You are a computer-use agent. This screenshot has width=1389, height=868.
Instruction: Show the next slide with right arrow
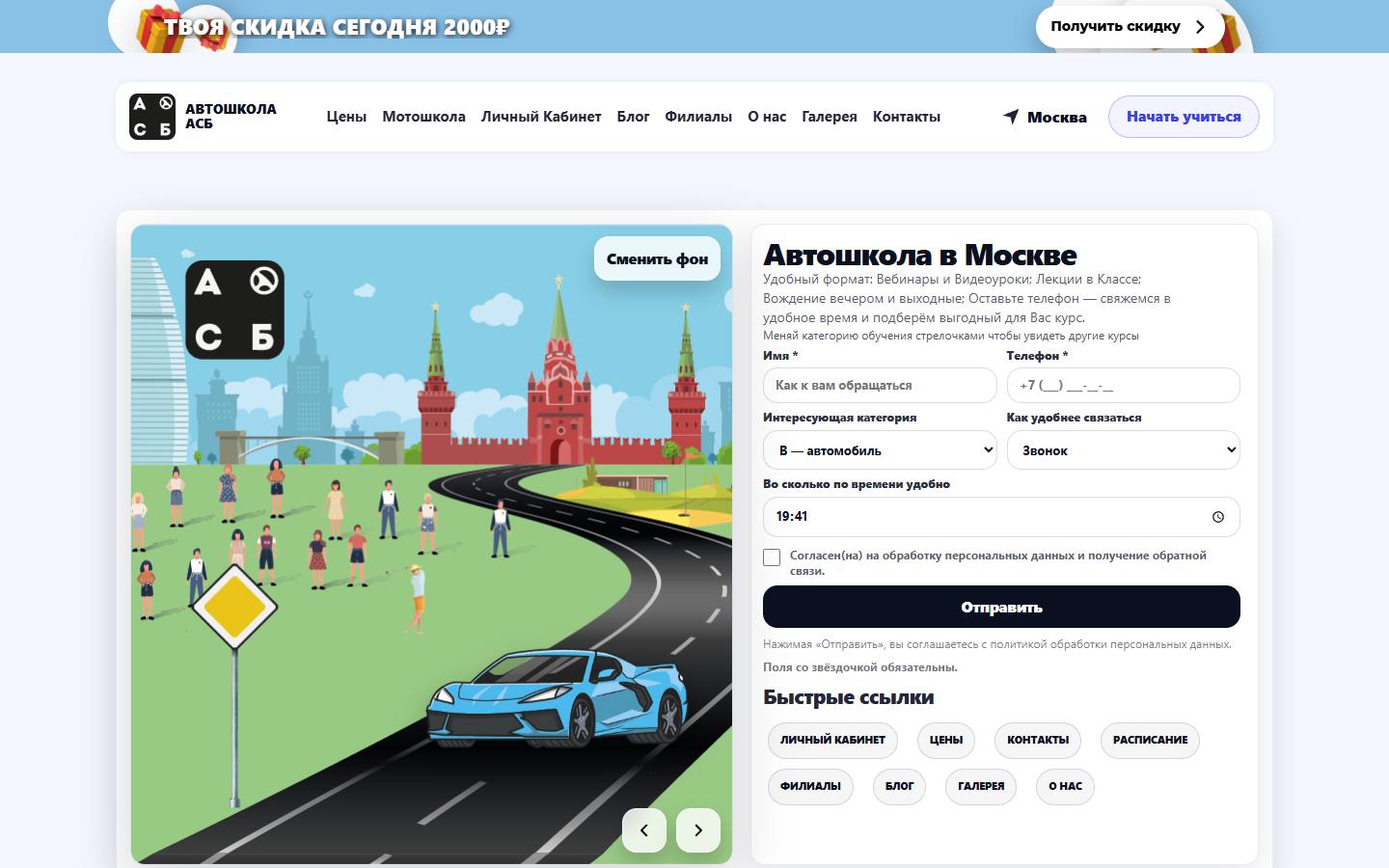pyautogui.click(x=698, y=830)
